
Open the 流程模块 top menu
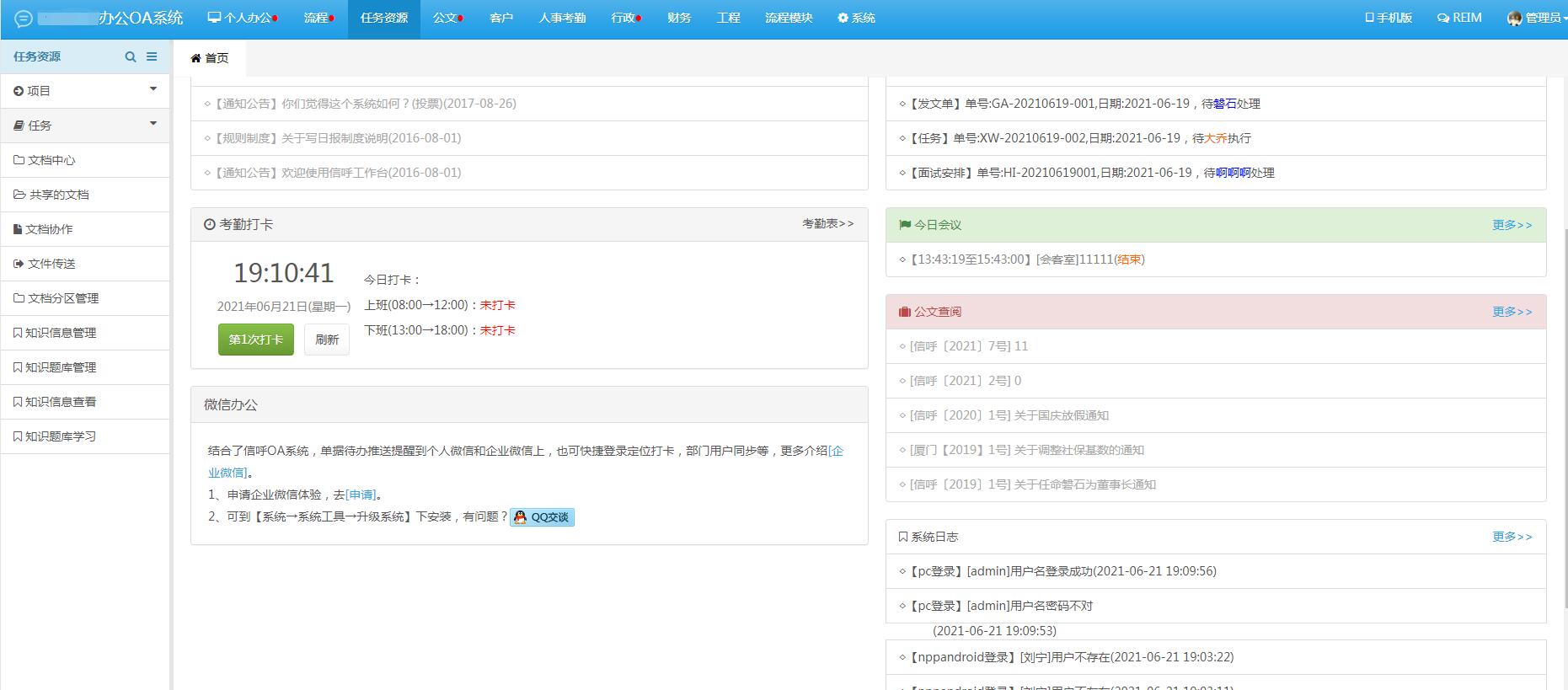(x=789, y=18)
